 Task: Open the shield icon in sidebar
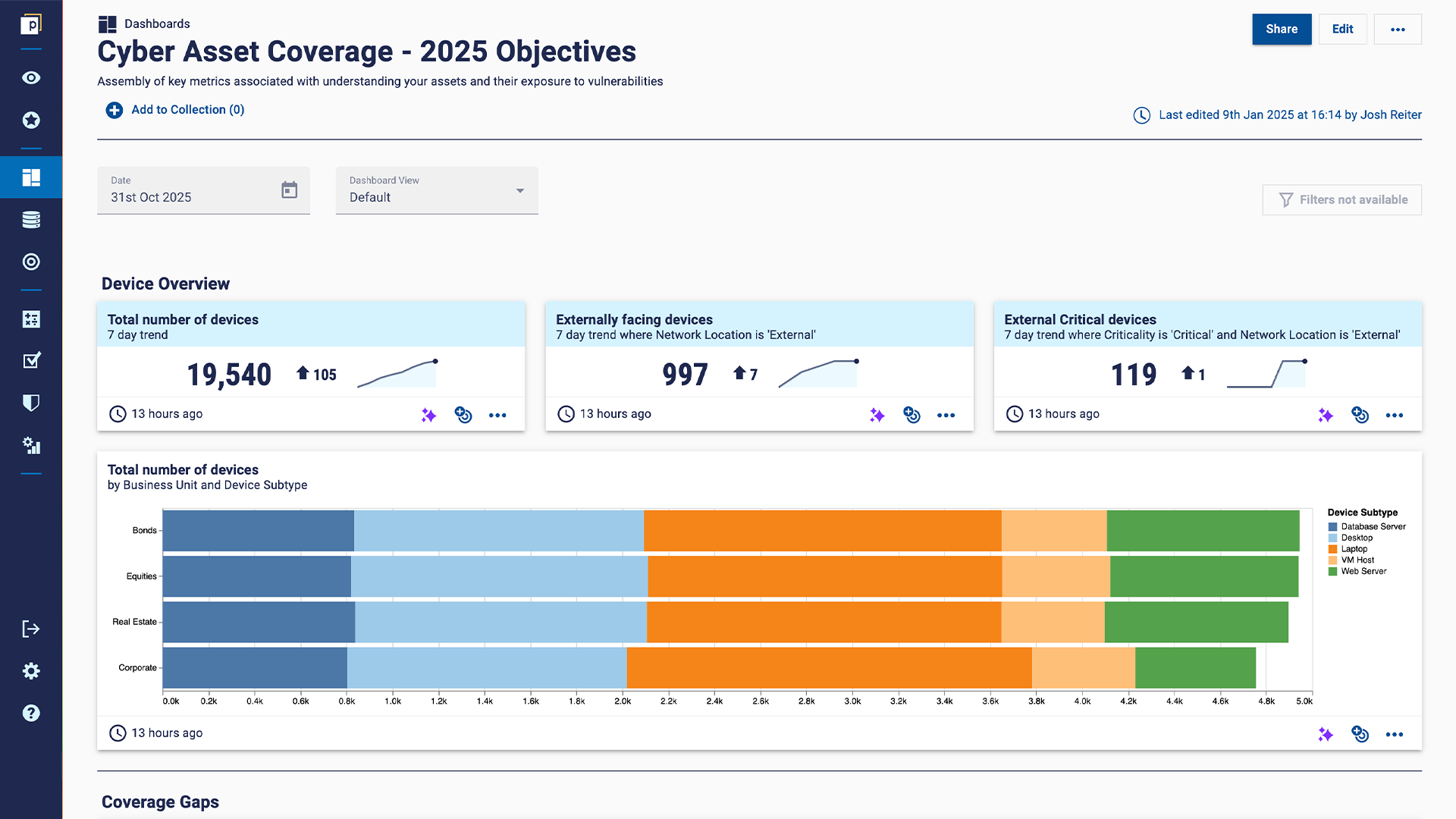(x=31, y=403)
